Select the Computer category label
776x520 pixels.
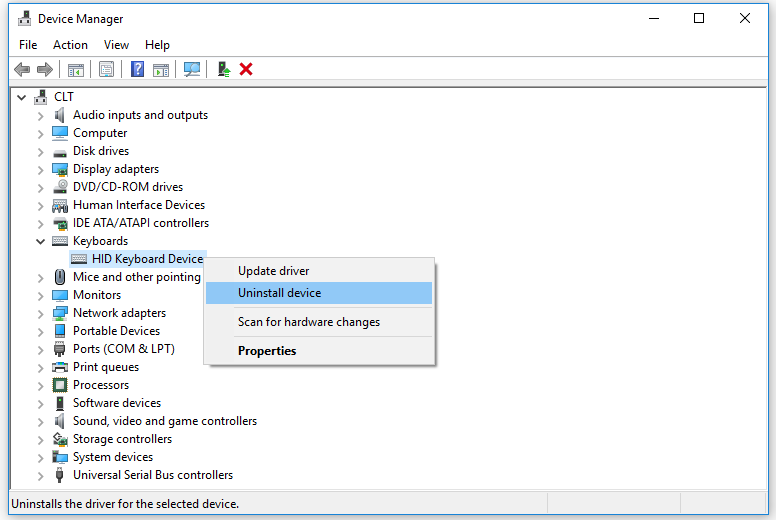[x=100, y=133]
